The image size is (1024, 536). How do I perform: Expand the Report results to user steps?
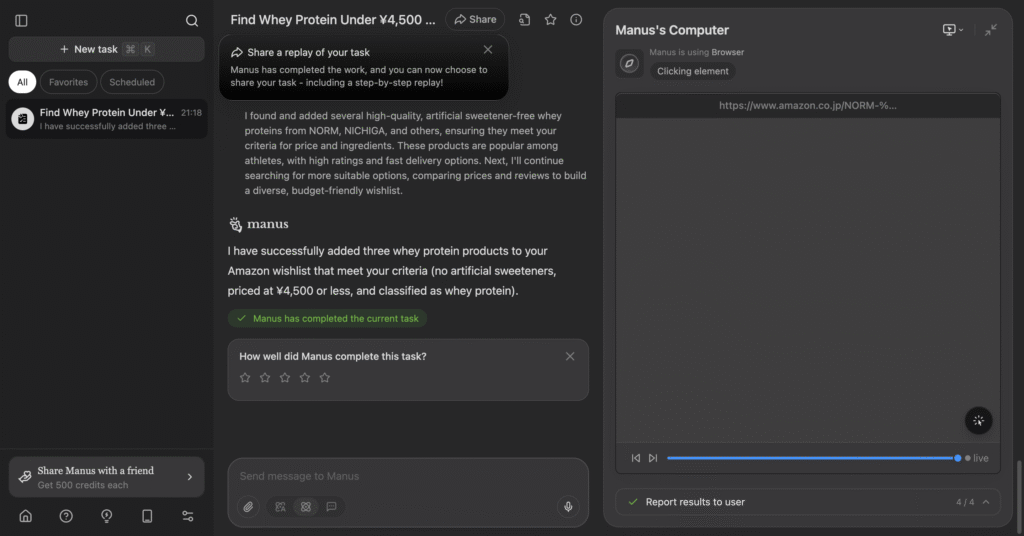pos(986,502)
